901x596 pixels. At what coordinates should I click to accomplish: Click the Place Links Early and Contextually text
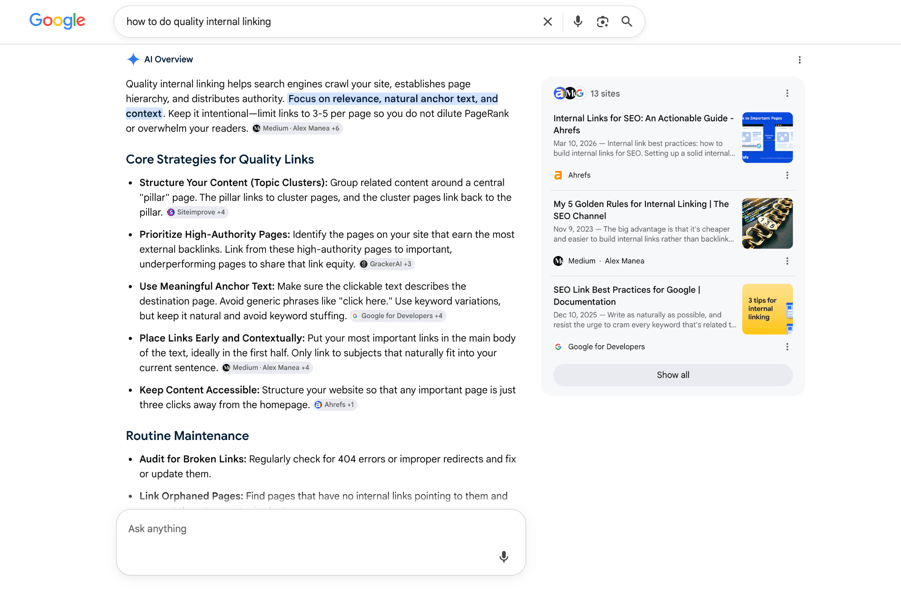point(222,338)
